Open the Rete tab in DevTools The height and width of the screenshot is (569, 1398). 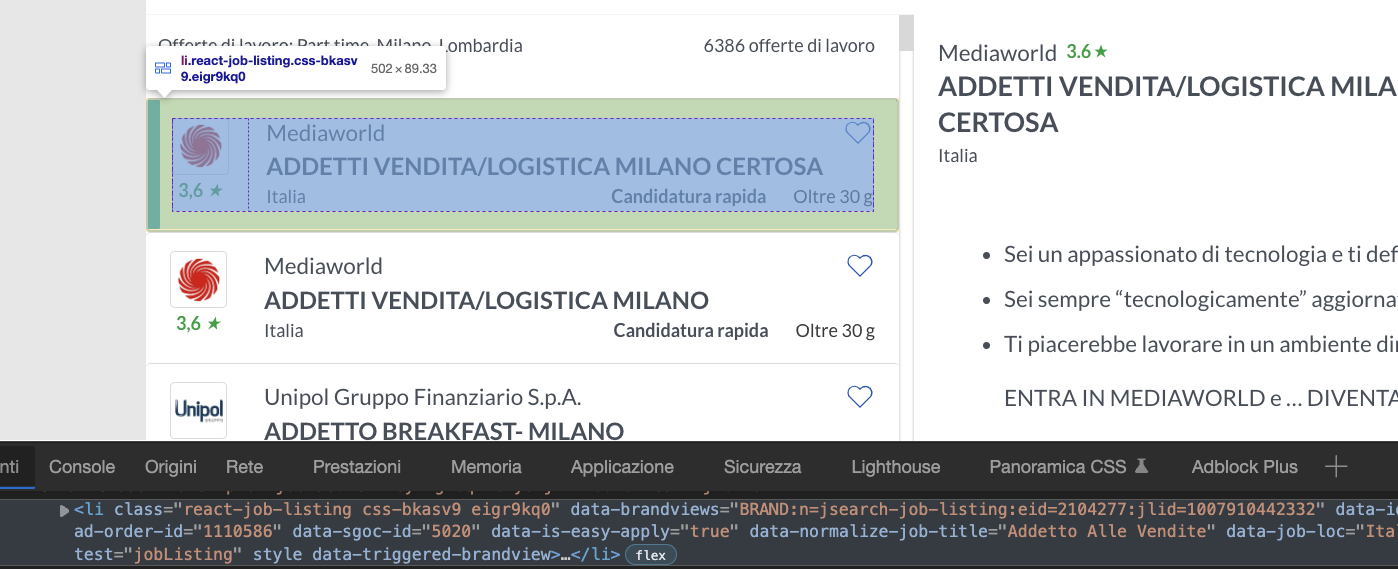pos(244,467)
